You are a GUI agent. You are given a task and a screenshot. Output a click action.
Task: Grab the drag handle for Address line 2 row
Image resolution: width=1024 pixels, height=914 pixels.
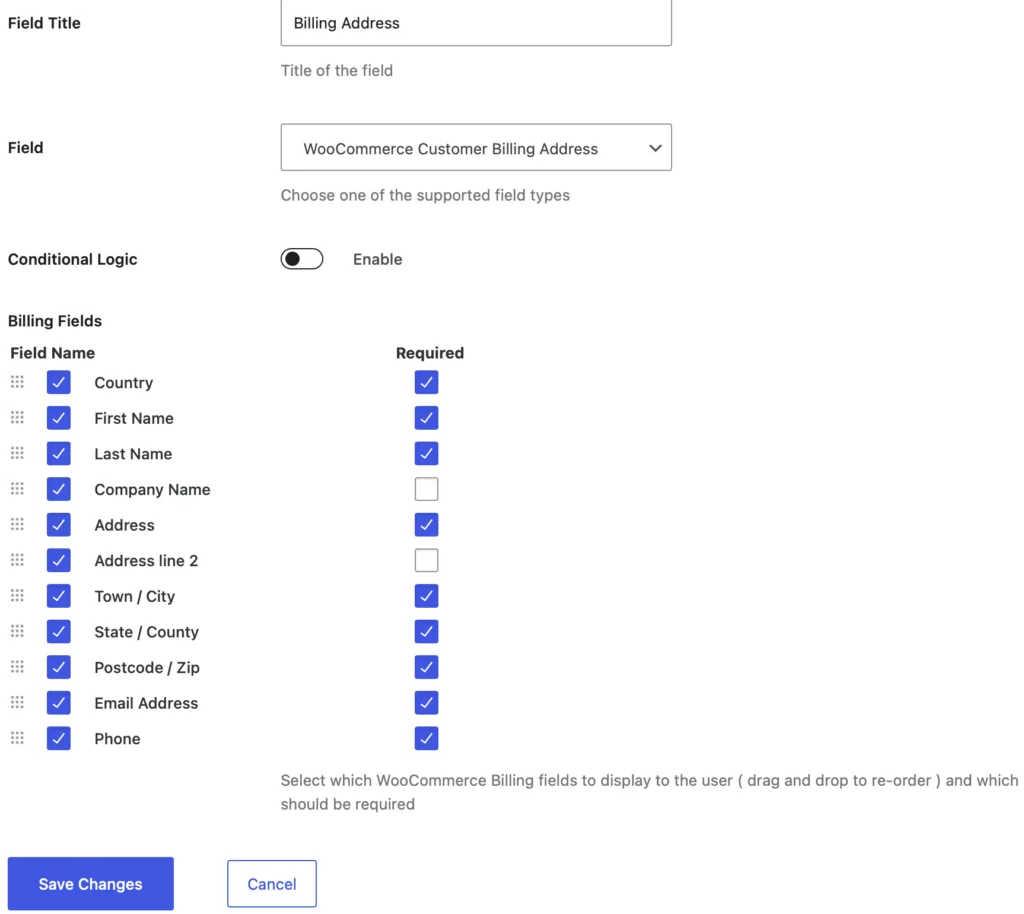[x=17, y=559]
